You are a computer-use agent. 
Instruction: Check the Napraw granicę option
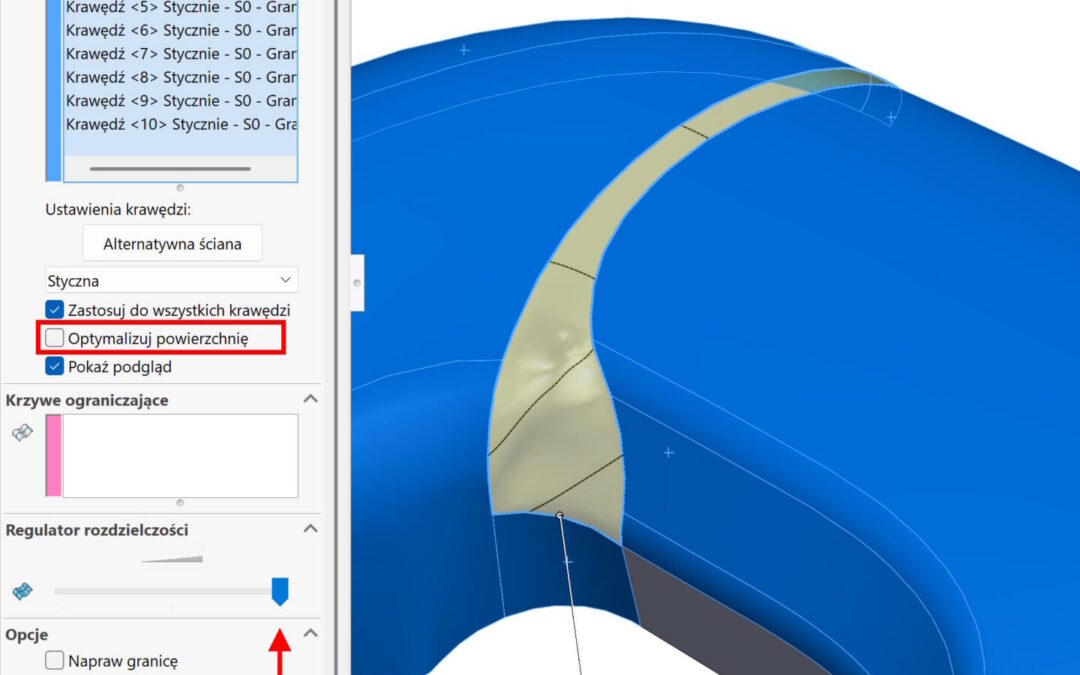(55, 661)
